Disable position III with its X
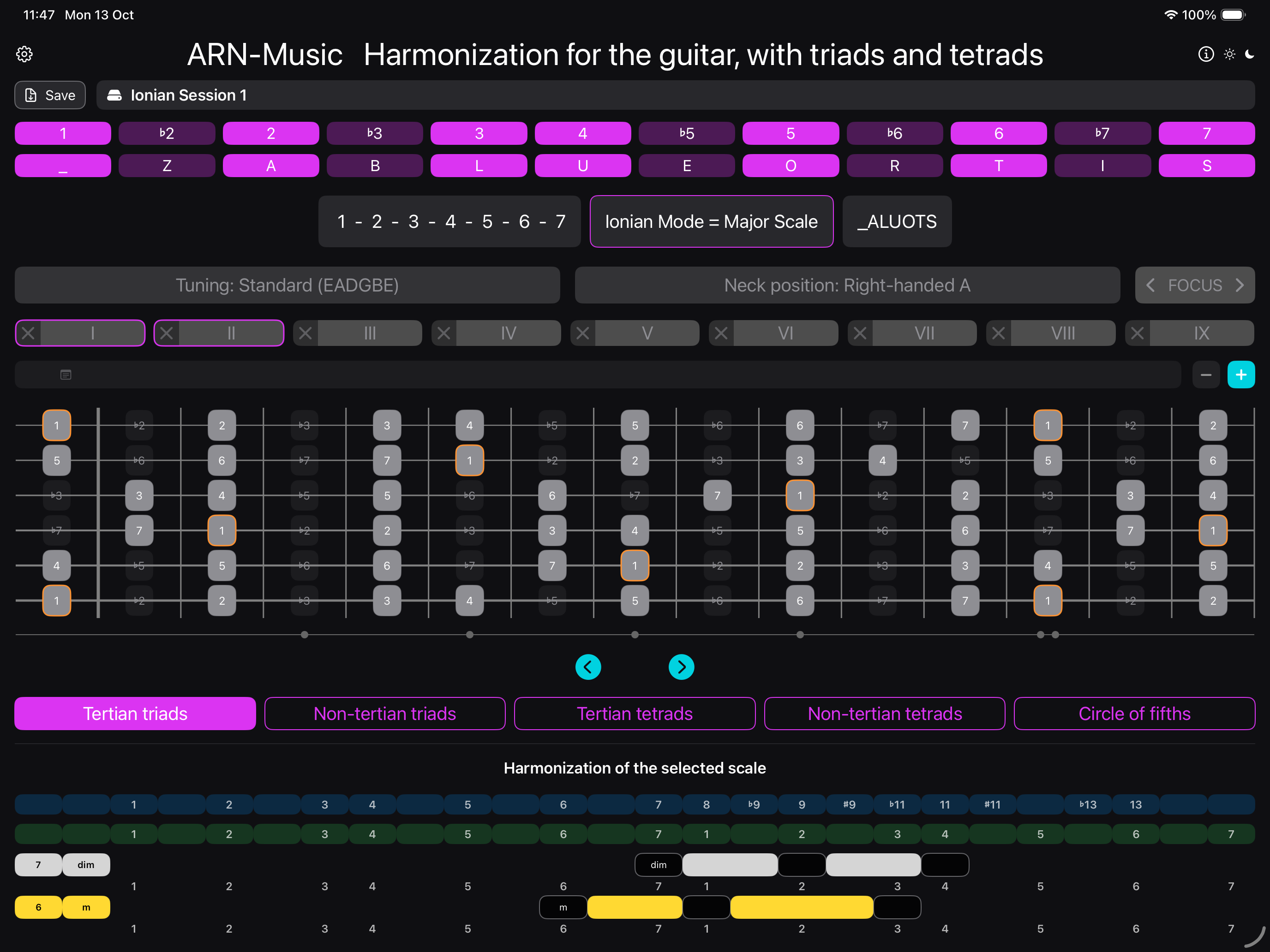Image resolution: width=1270 pixels, height=952 pixels. (x=306, y=333)
